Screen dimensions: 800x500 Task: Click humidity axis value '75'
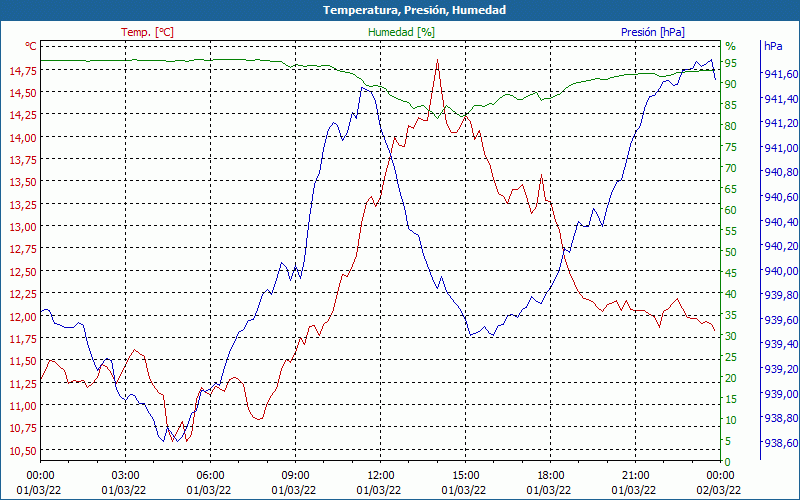coord(731,147)
